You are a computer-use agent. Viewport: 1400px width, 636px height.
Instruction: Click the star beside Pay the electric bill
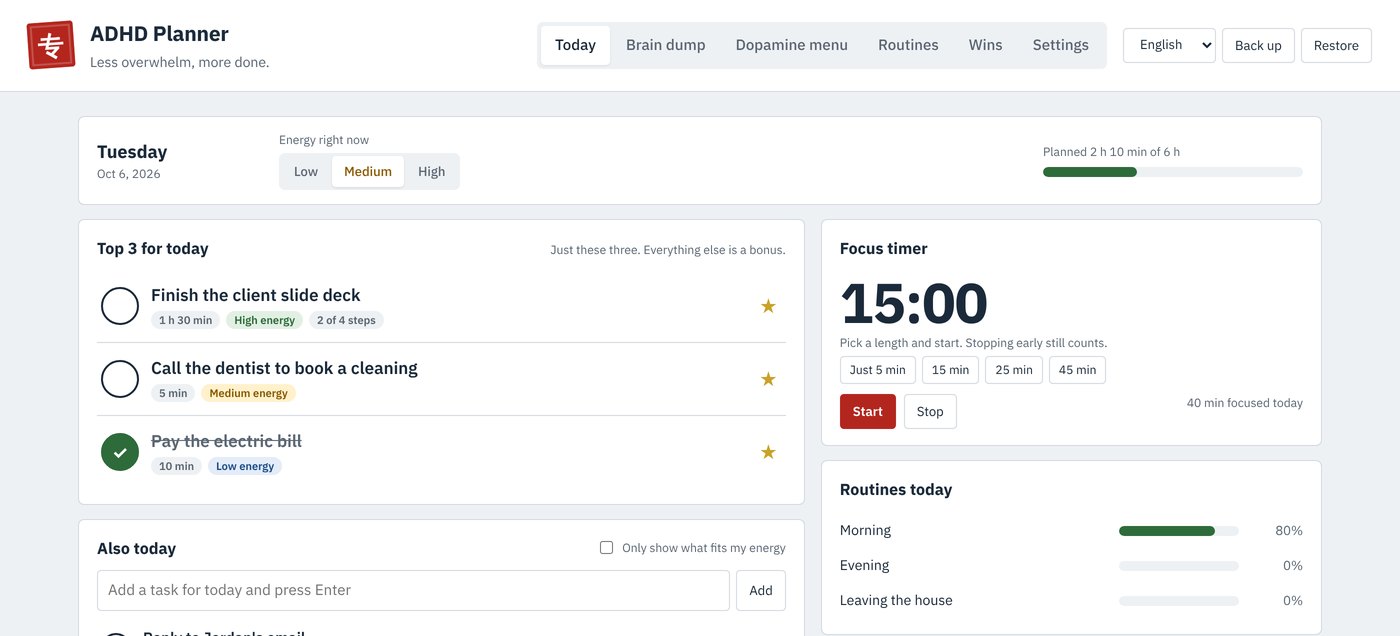[x=768, y=452]
